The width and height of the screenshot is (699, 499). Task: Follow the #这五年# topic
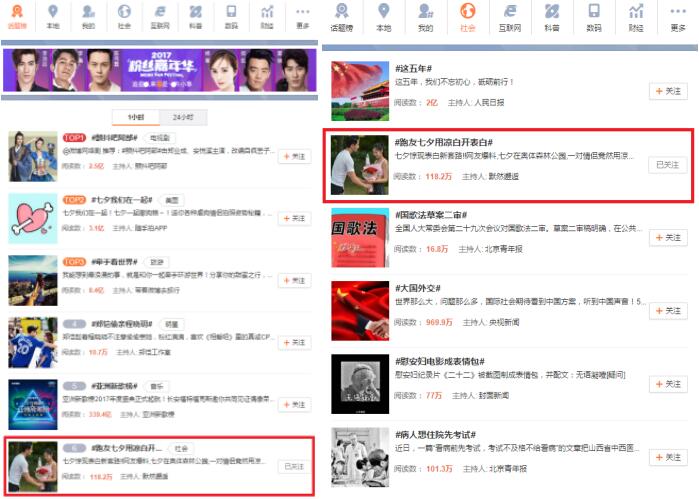[668, 91]
